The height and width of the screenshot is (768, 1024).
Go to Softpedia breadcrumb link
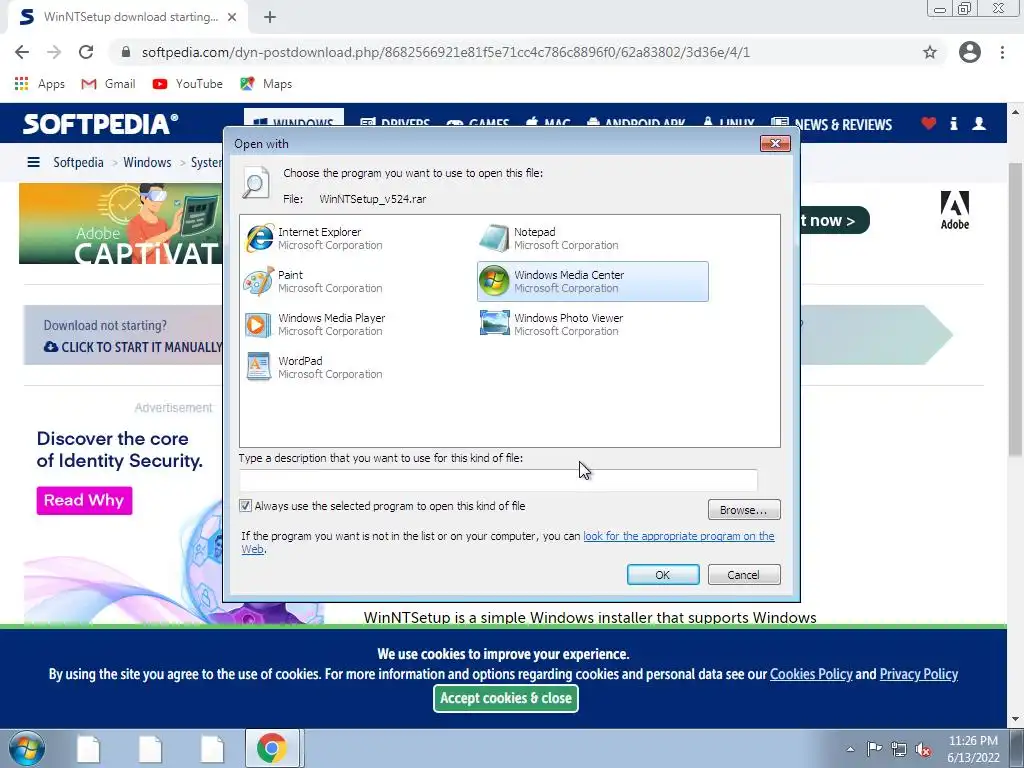coord(78,162)
